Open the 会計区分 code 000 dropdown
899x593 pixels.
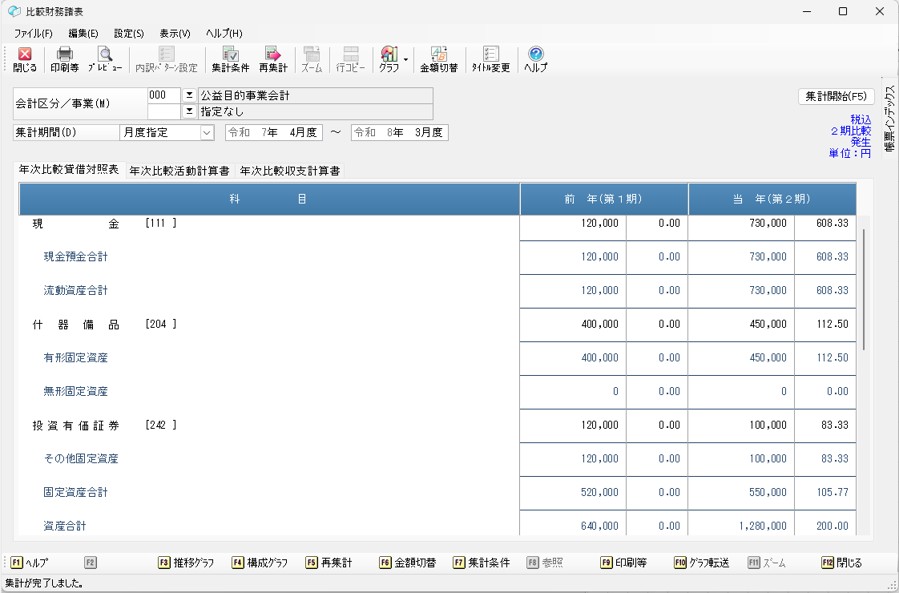(x=189, y=96)
